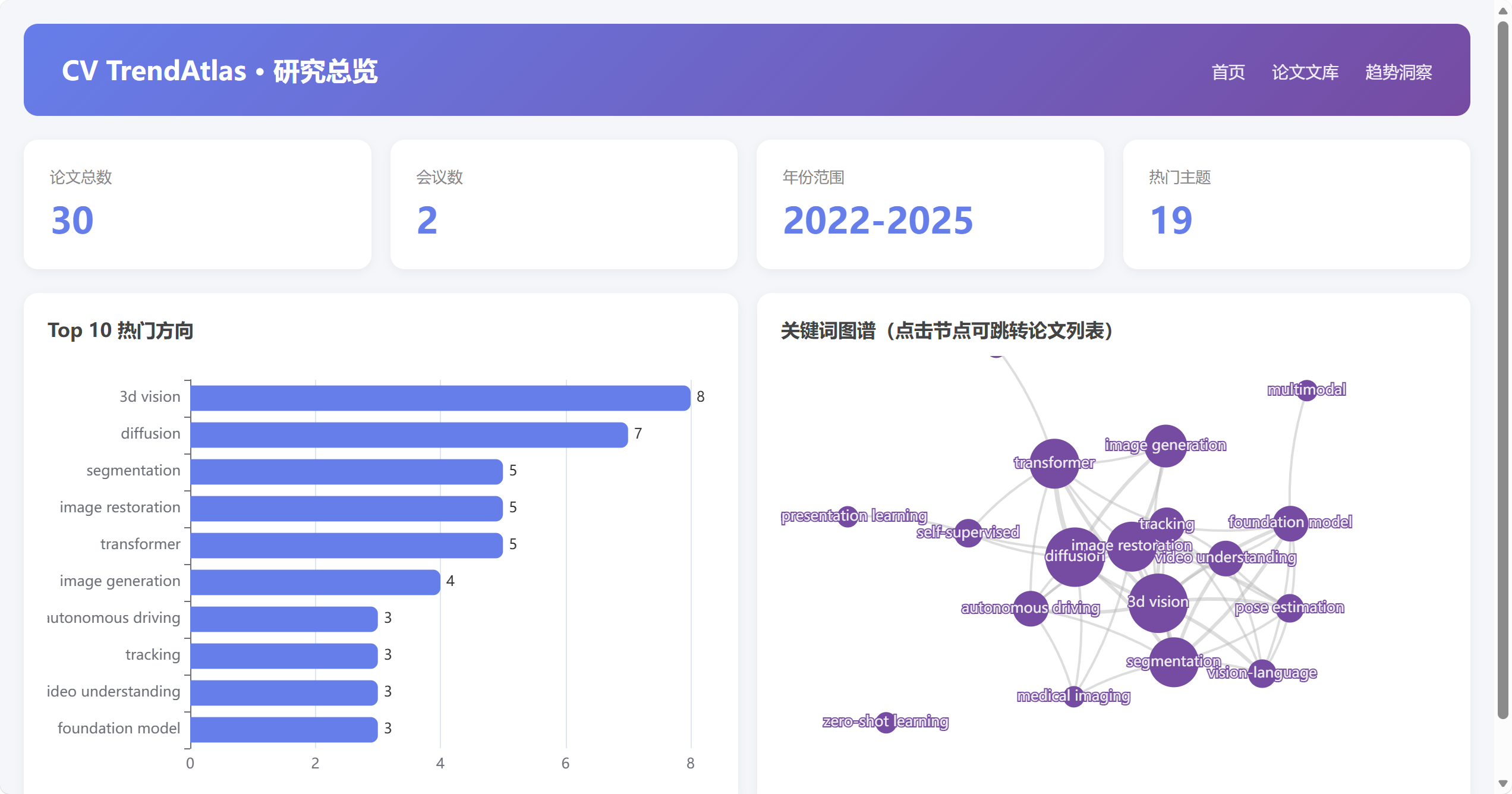Click the scrollbar down arrow
This screenshot has width=1512, height=794.
pyautogui.click(x=1502, y=783)
